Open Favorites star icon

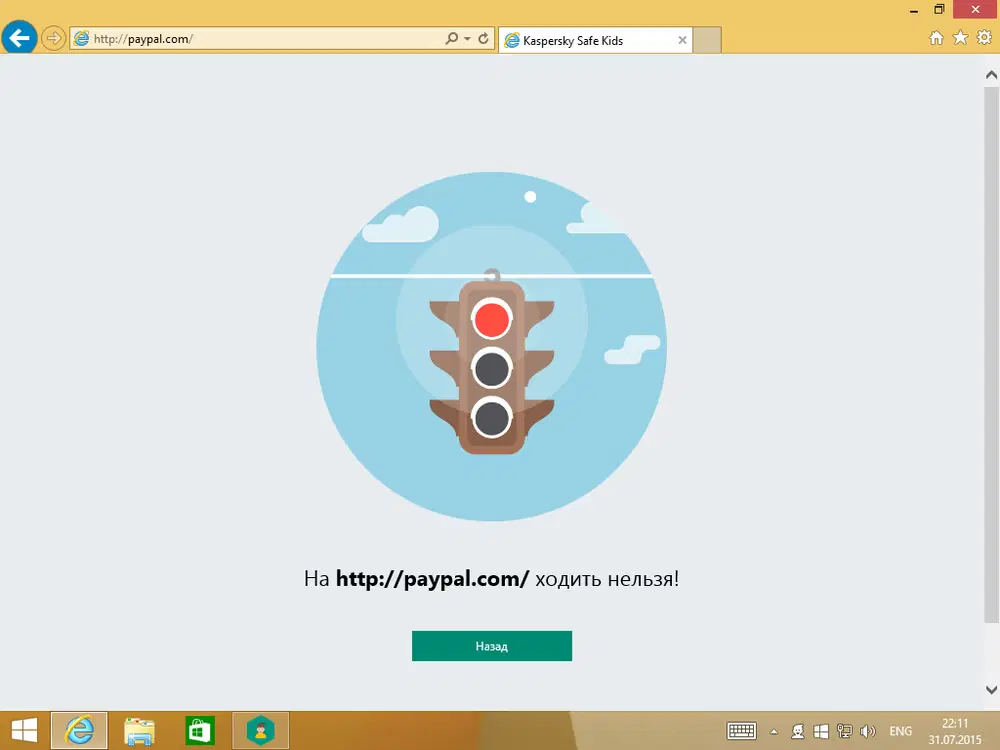(x=960, y=38)
